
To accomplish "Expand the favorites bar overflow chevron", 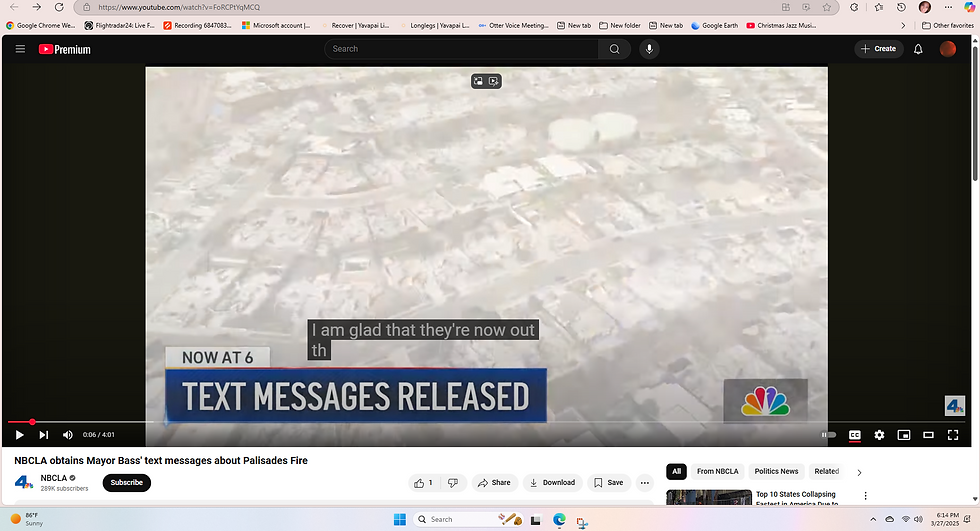I will 903,26.
